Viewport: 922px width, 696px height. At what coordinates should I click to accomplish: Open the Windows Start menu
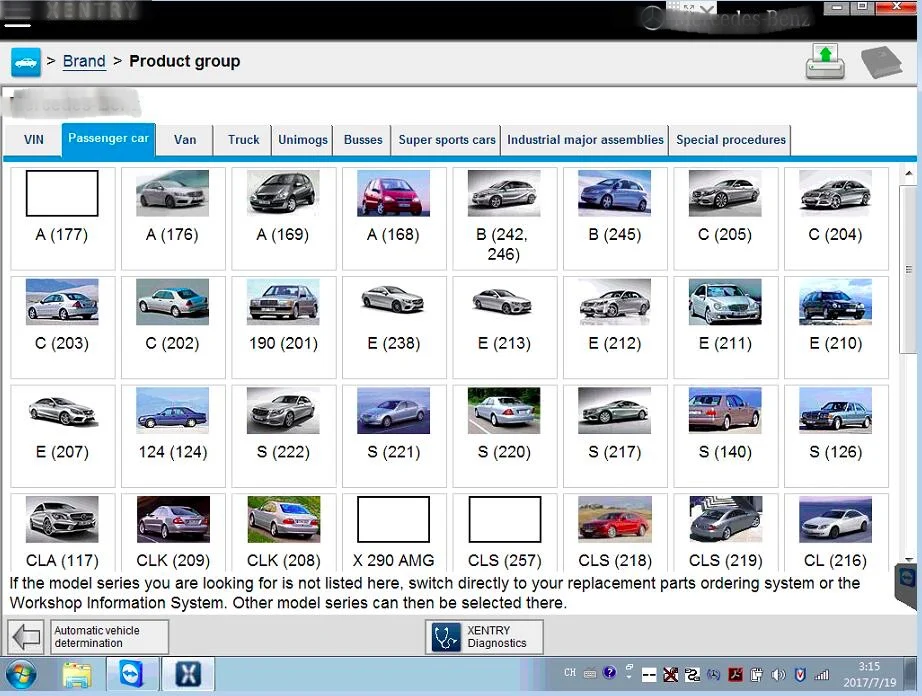(22, 675)
